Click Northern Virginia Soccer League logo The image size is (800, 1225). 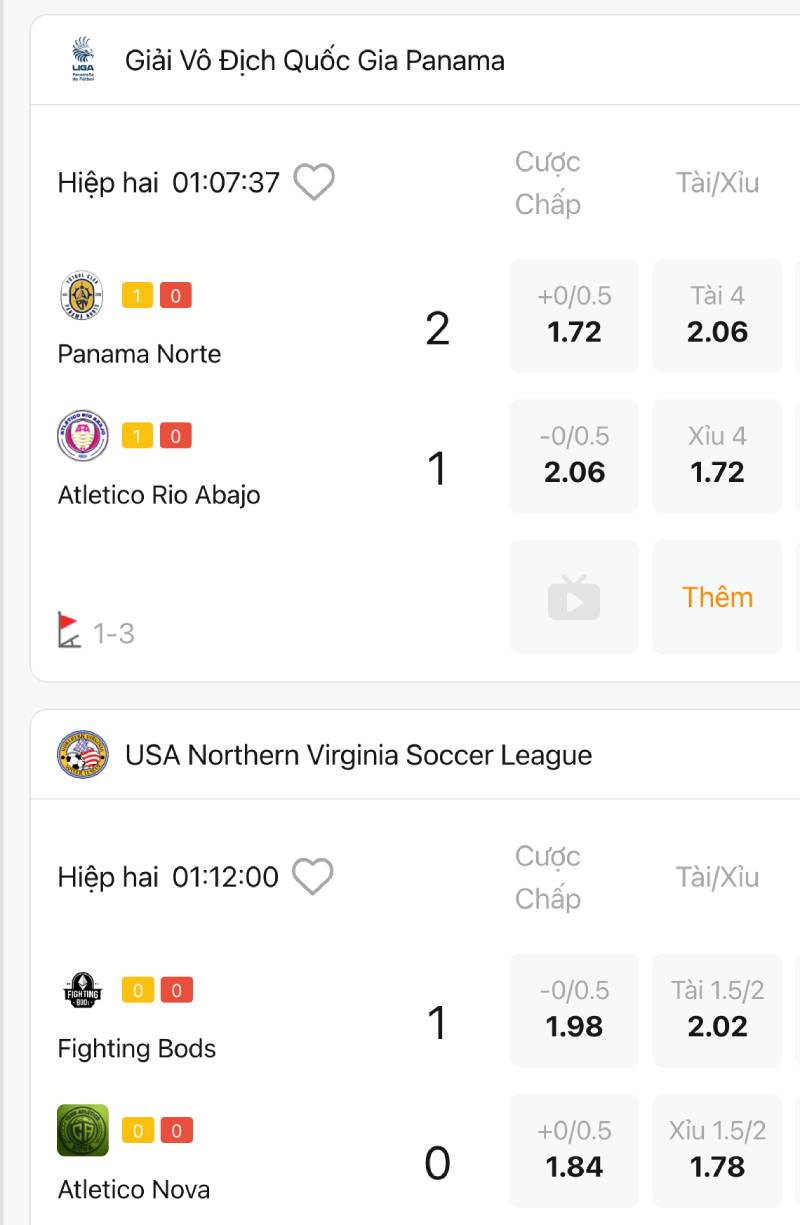(x=82, y=755)
